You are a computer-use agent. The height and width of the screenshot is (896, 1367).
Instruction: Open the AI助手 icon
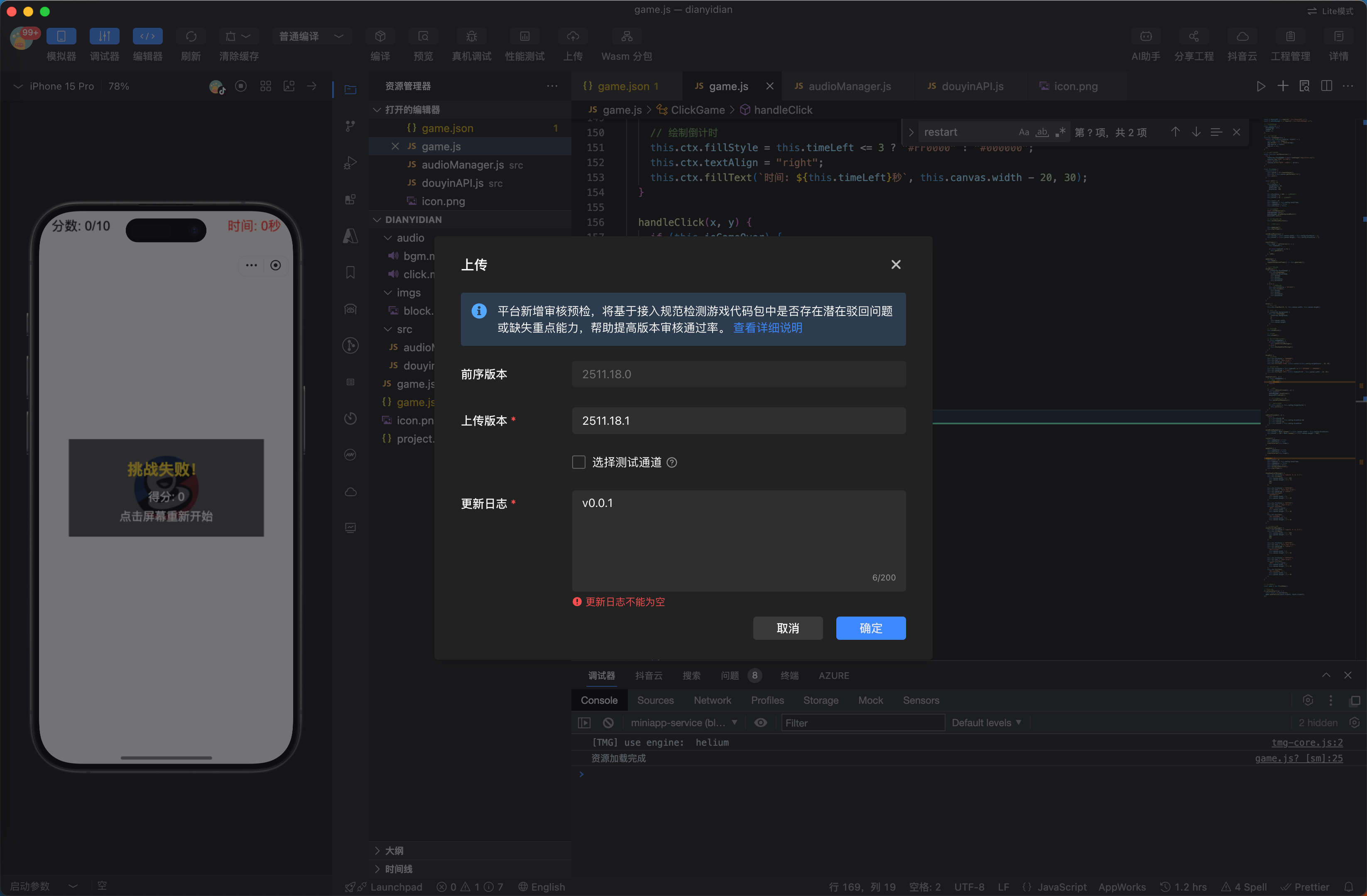point(1145,37)
